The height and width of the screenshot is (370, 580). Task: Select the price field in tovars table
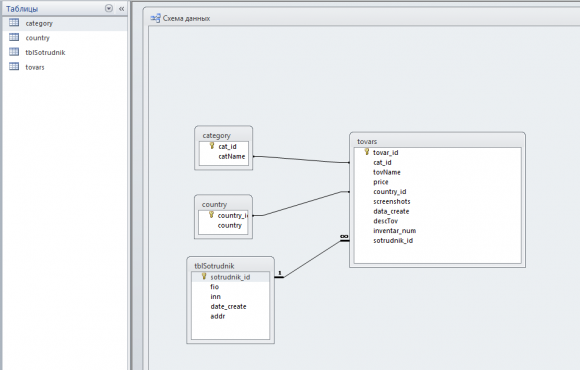pos(381,182)
